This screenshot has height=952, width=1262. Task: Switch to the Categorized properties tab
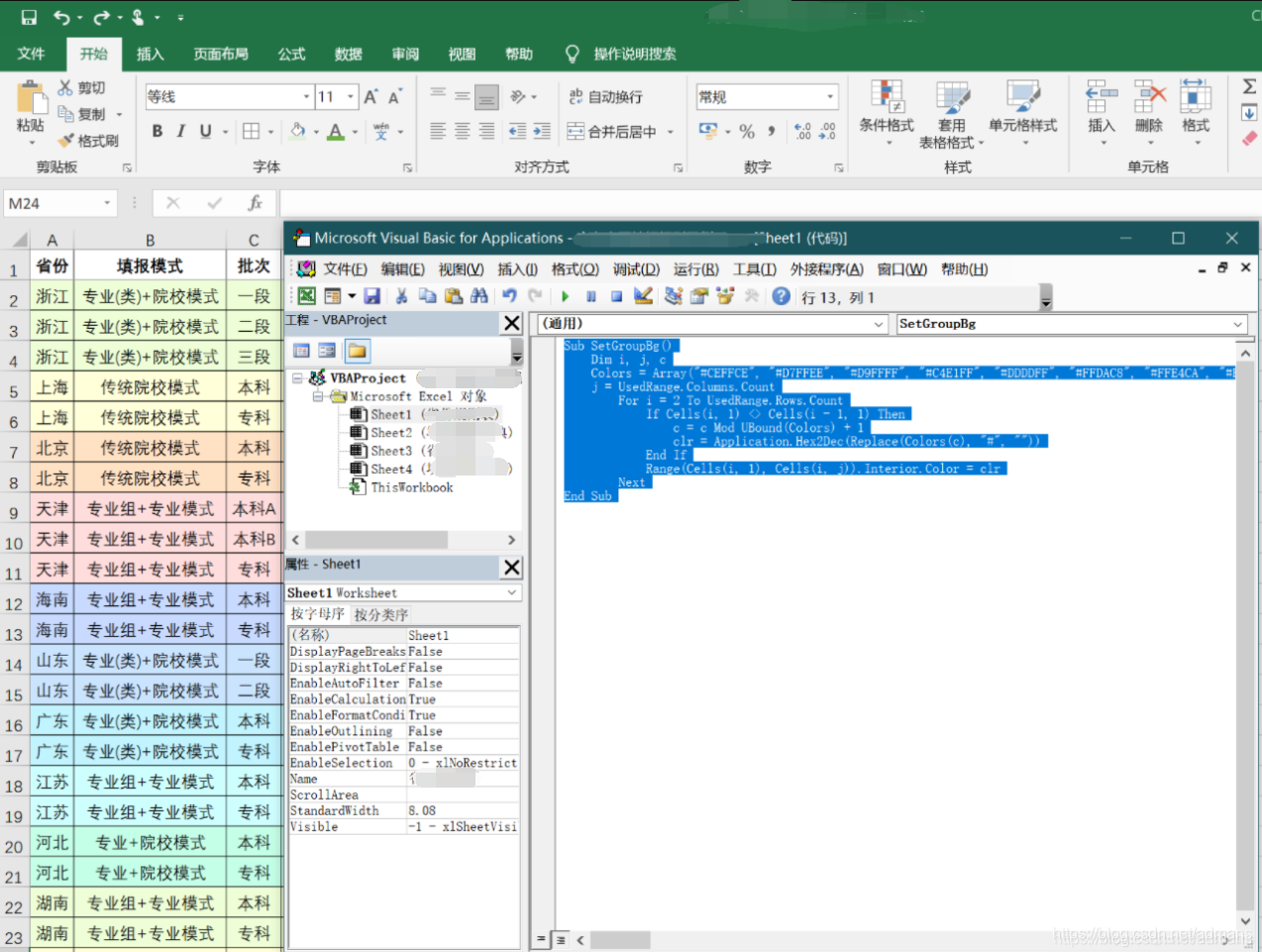[x=381, y=615]
